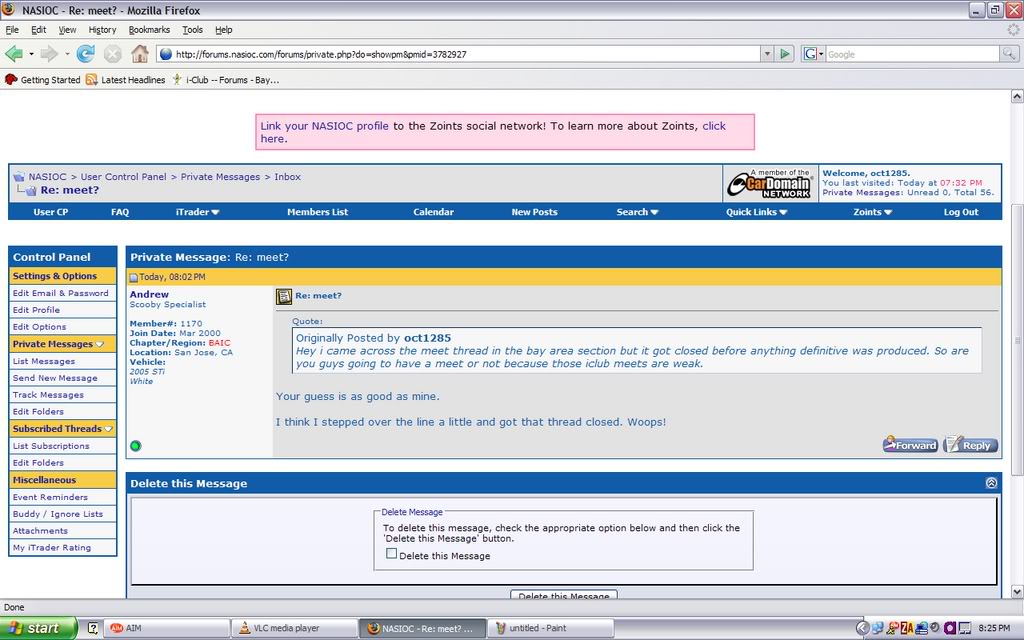
Task: Click the post icon next to Today, 08:02 PM
Action: [x=134, y=278]
